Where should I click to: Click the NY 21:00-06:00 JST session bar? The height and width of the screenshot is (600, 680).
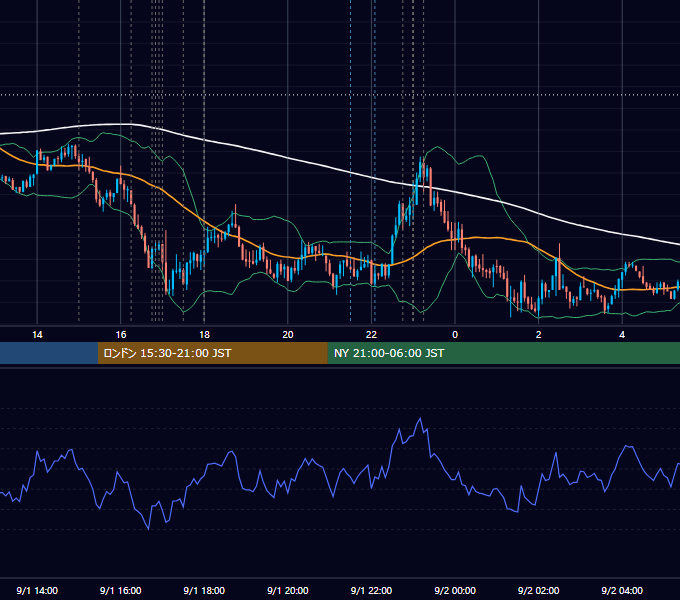coord(503,353)
